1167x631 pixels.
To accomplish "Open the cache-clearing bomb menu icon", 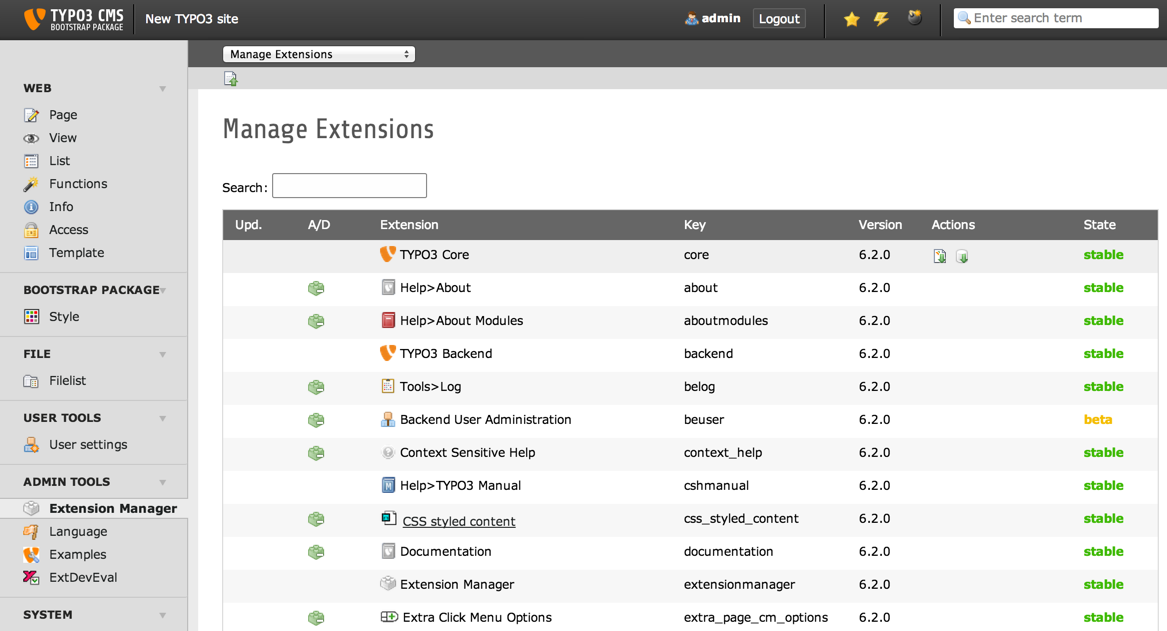I will tap(914, 18).
